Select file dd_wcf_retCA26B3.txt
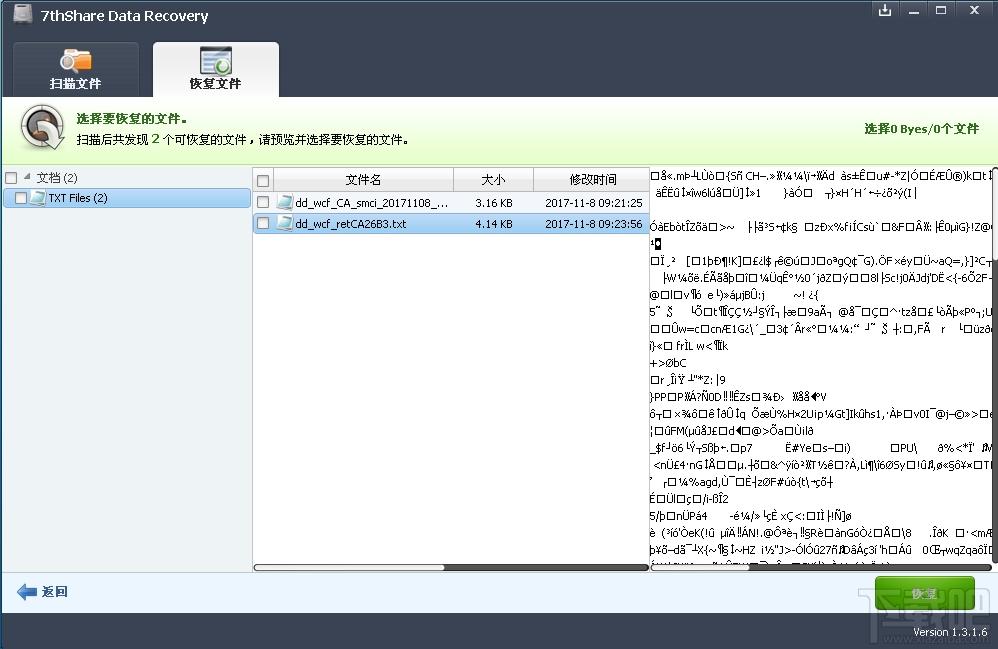 (351, 224)
